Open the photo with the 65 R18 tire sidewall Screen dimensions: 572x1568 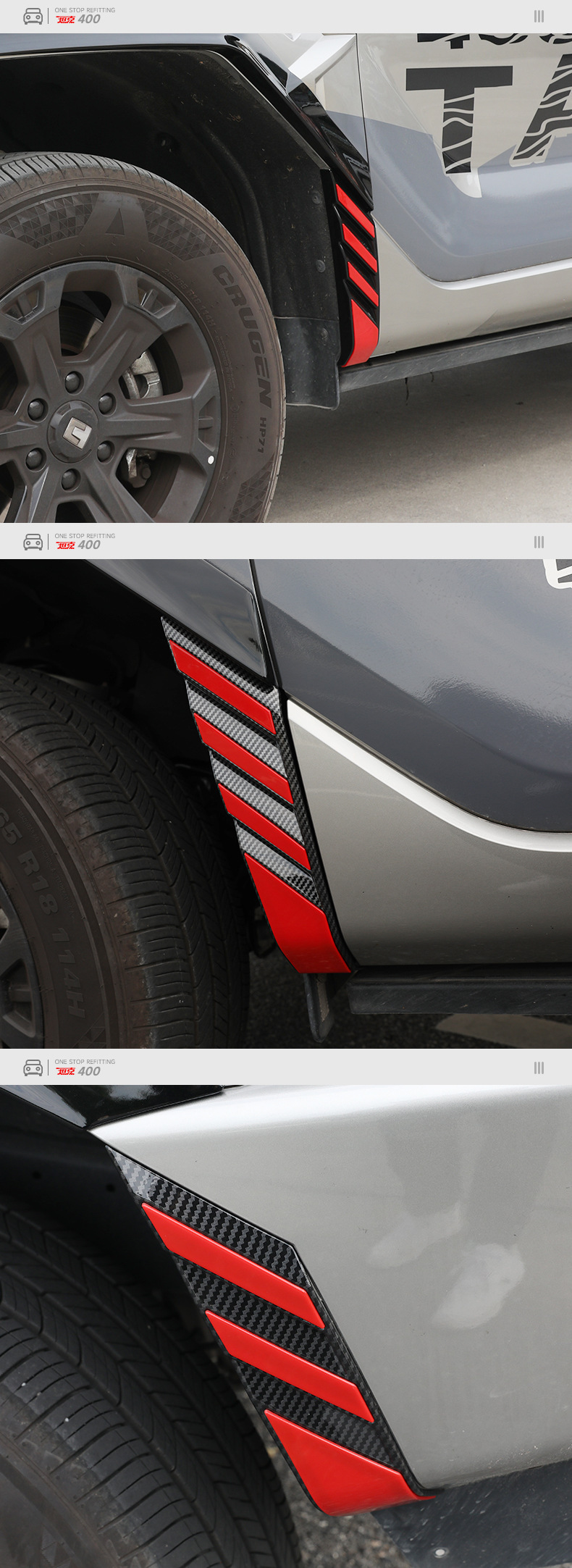coord(286,803)
